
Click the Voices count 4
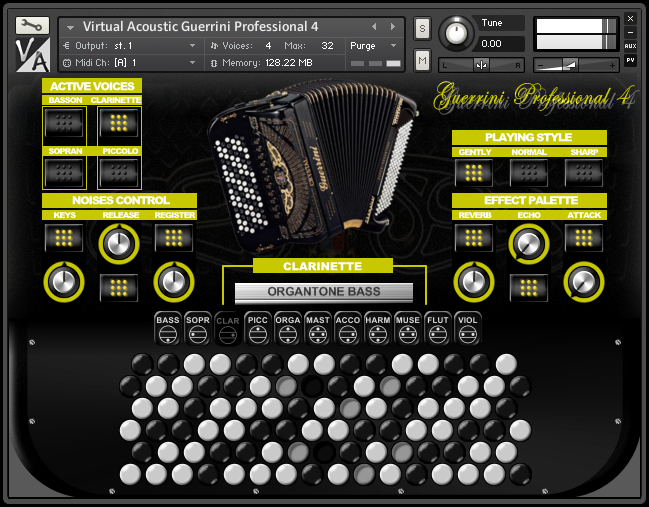coord(268,46)
